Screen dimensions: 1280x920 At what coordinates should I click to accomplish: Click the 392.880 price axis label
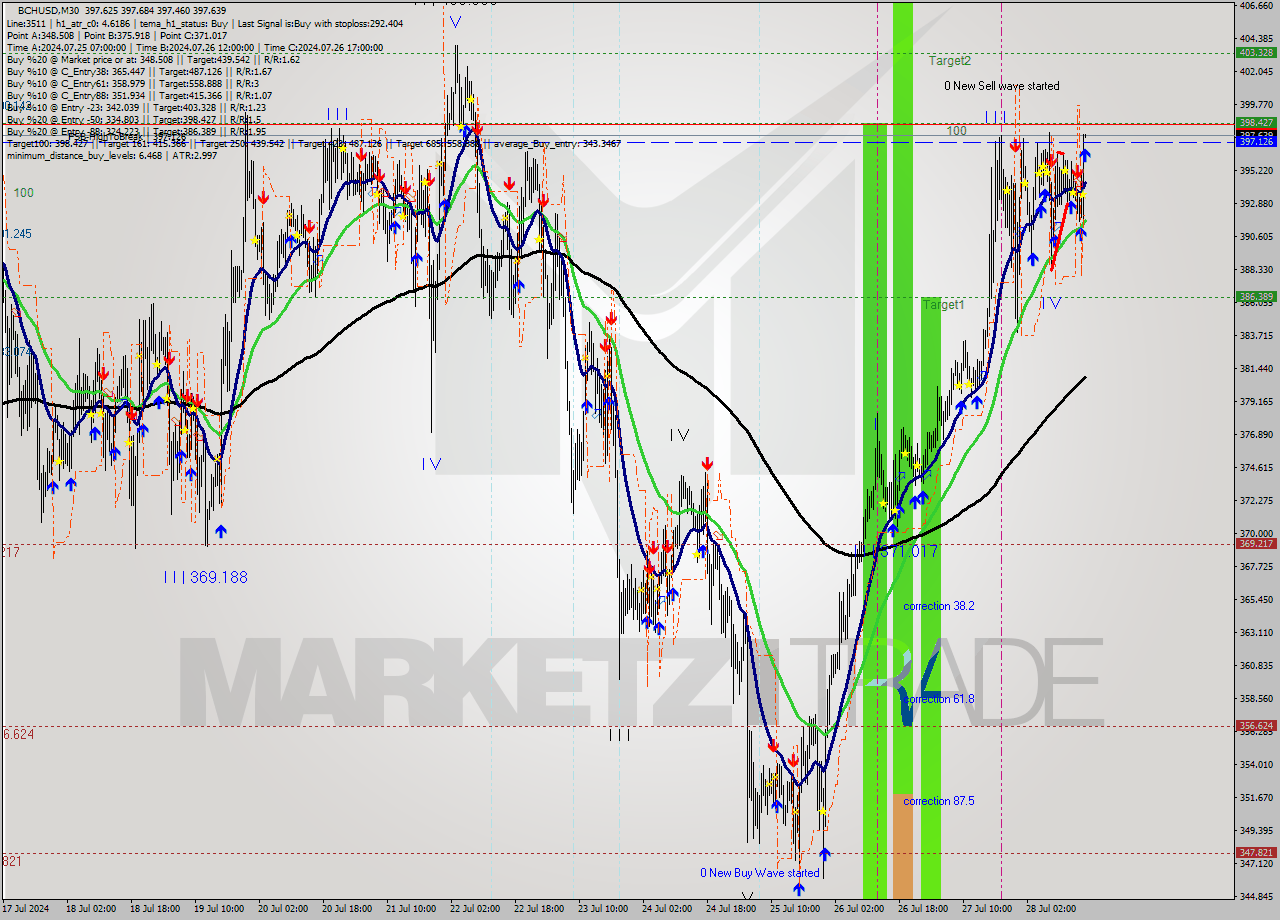coord(1256,204)
